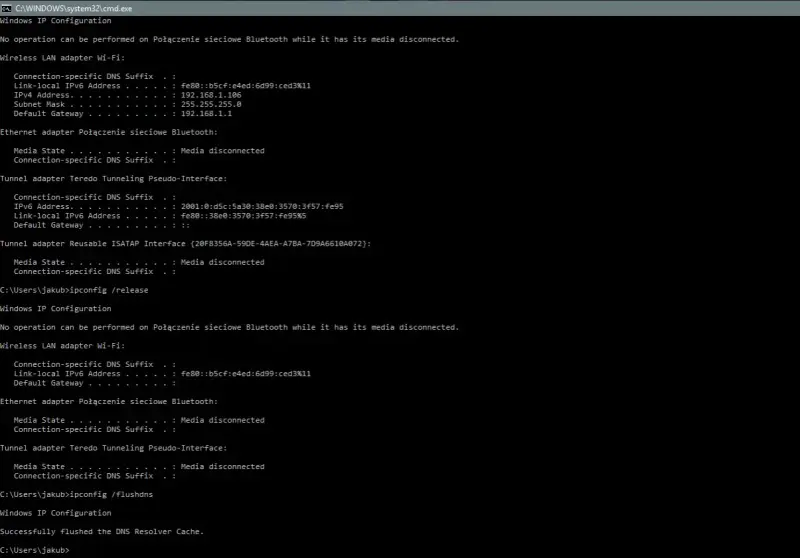Screen dimensions: 800x558
Task: Click 'Successfully flushed the DNS Resolver Cache.' message
Action: tap(102, 531)
